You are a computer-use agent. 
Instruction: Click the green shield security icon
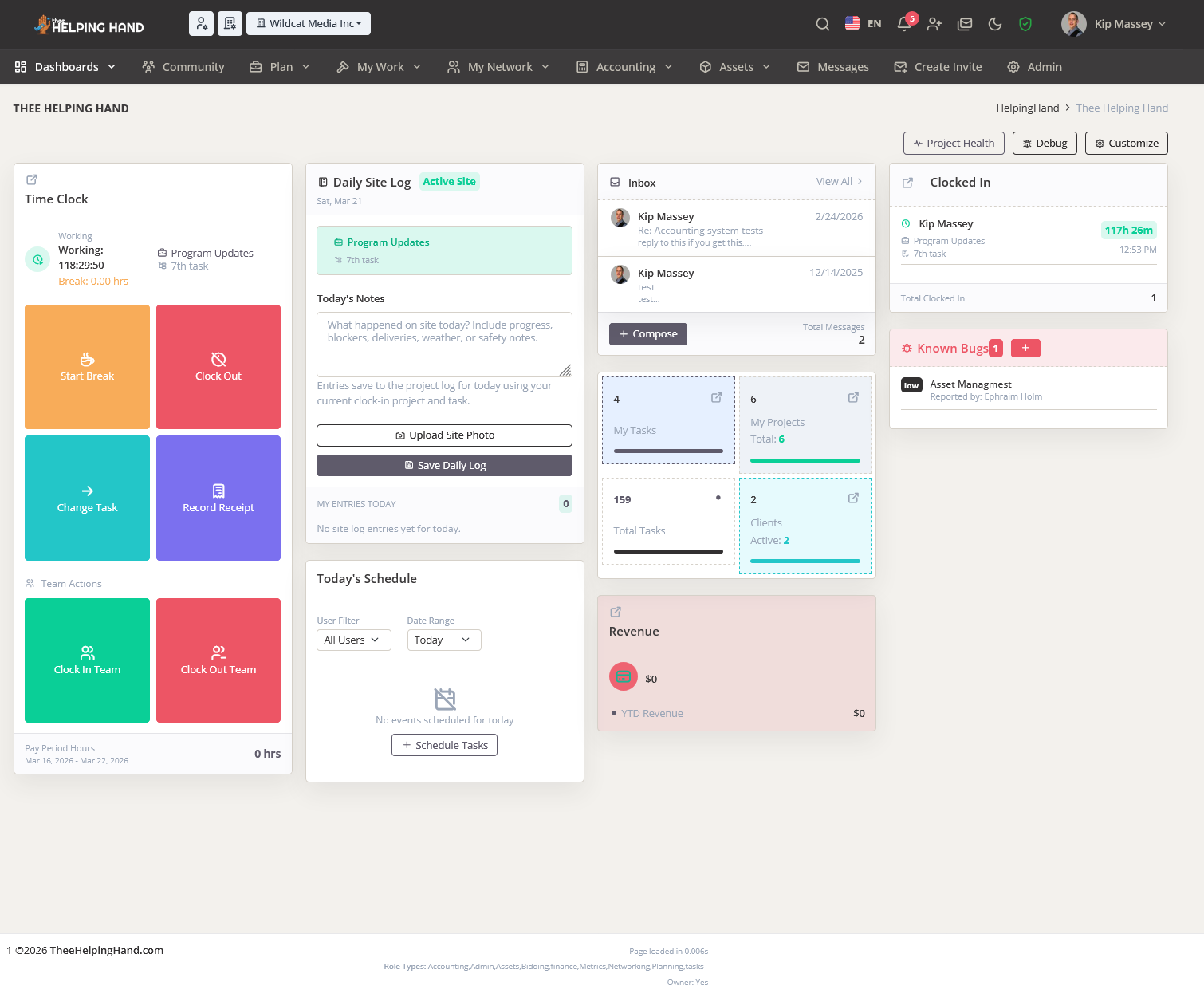tap(1025, 24)
